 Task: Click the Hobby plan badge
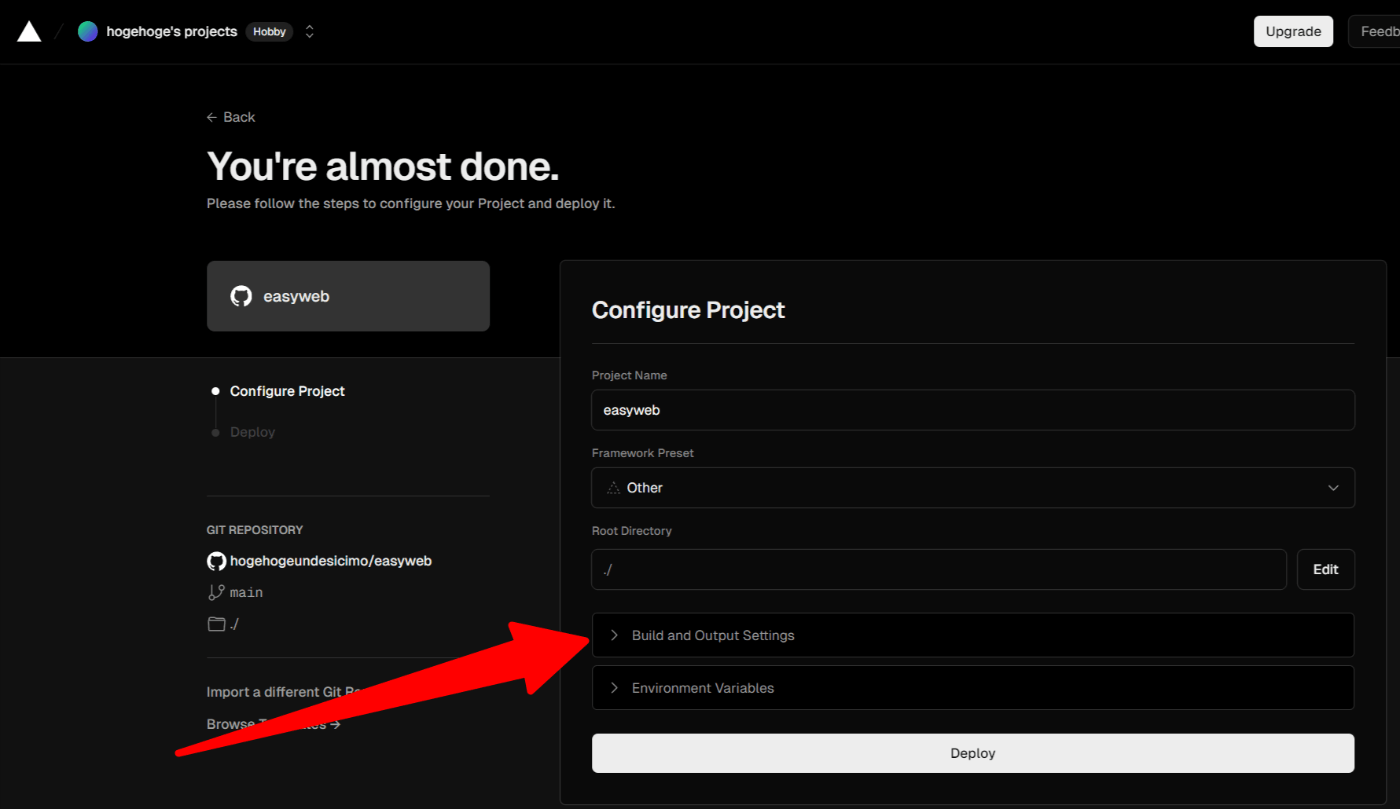[269, 32]
